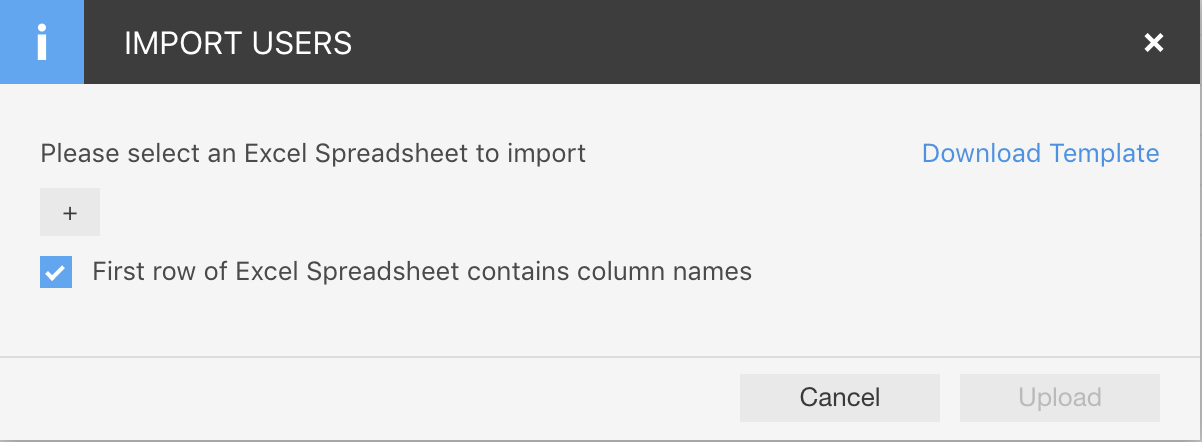Submit the spreadsheet with Upload
The image size is (1202, 442).
pyautogui.click(x=1060, y=397)
